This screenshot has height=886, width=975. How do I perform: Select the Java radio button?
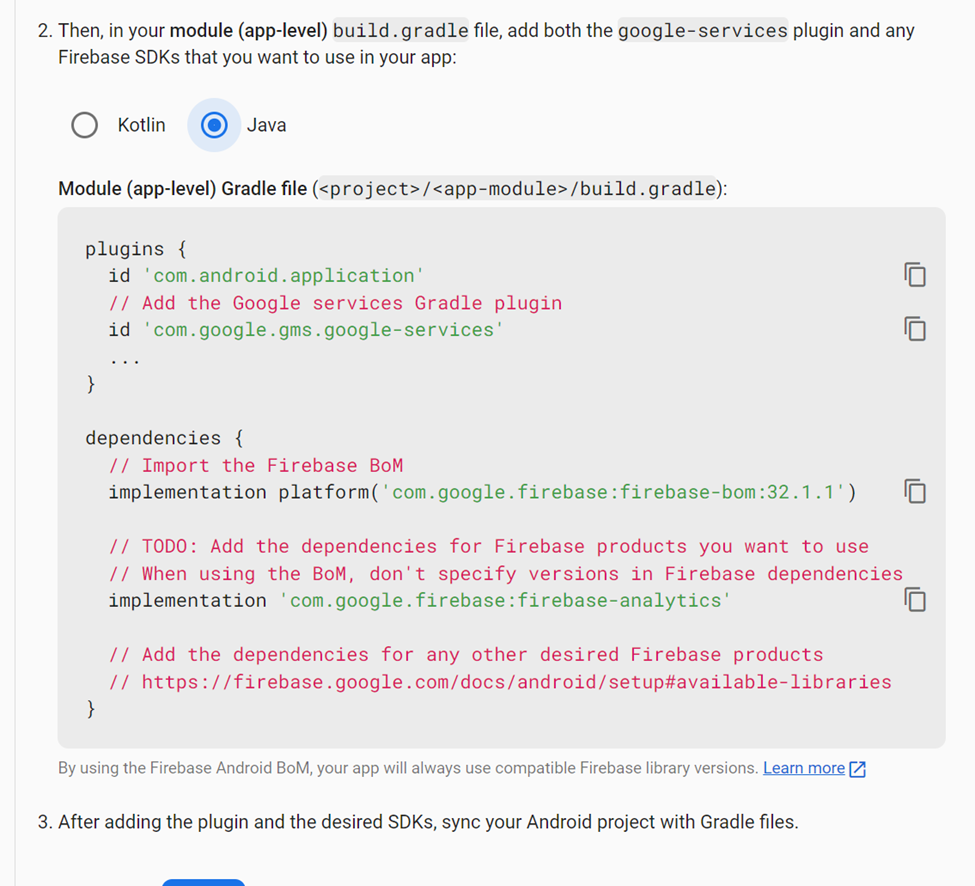[214, 125]
